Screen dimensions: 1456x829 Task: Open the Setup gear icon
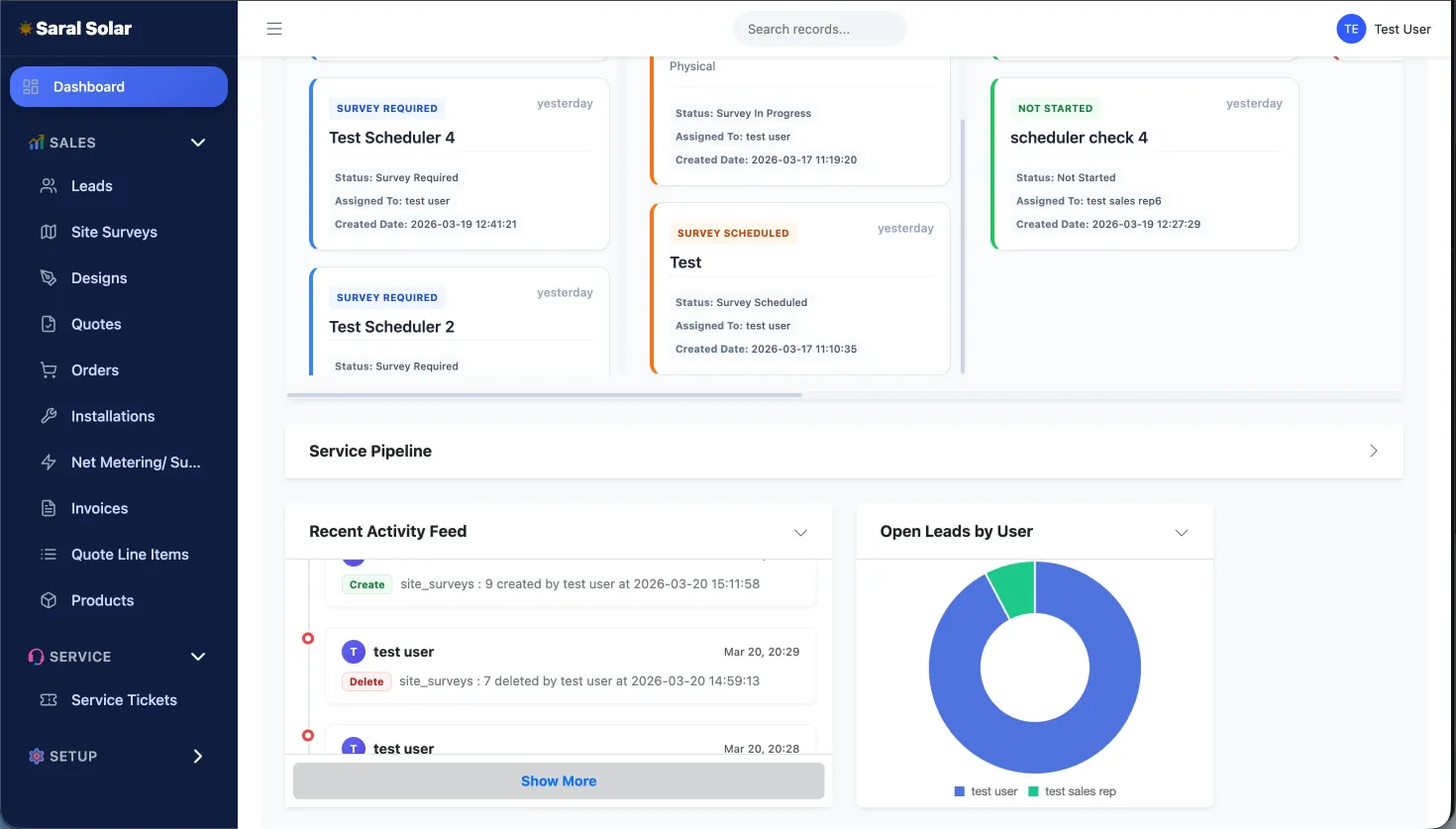coord(36,756)
